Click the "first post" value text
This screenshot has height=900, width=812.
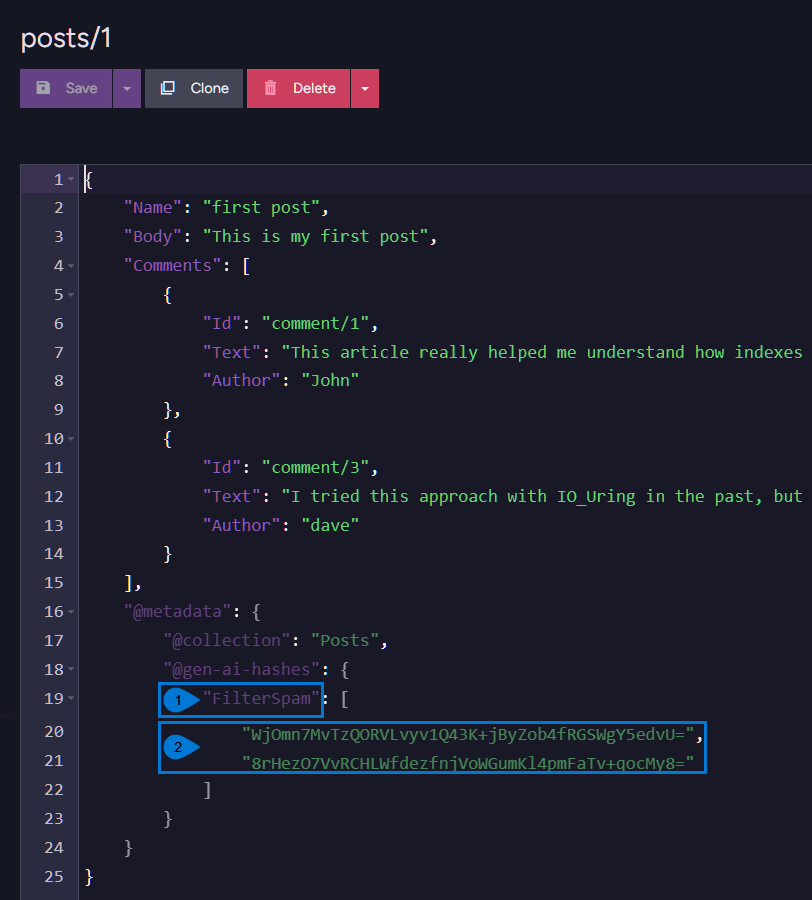coord(261,208)
